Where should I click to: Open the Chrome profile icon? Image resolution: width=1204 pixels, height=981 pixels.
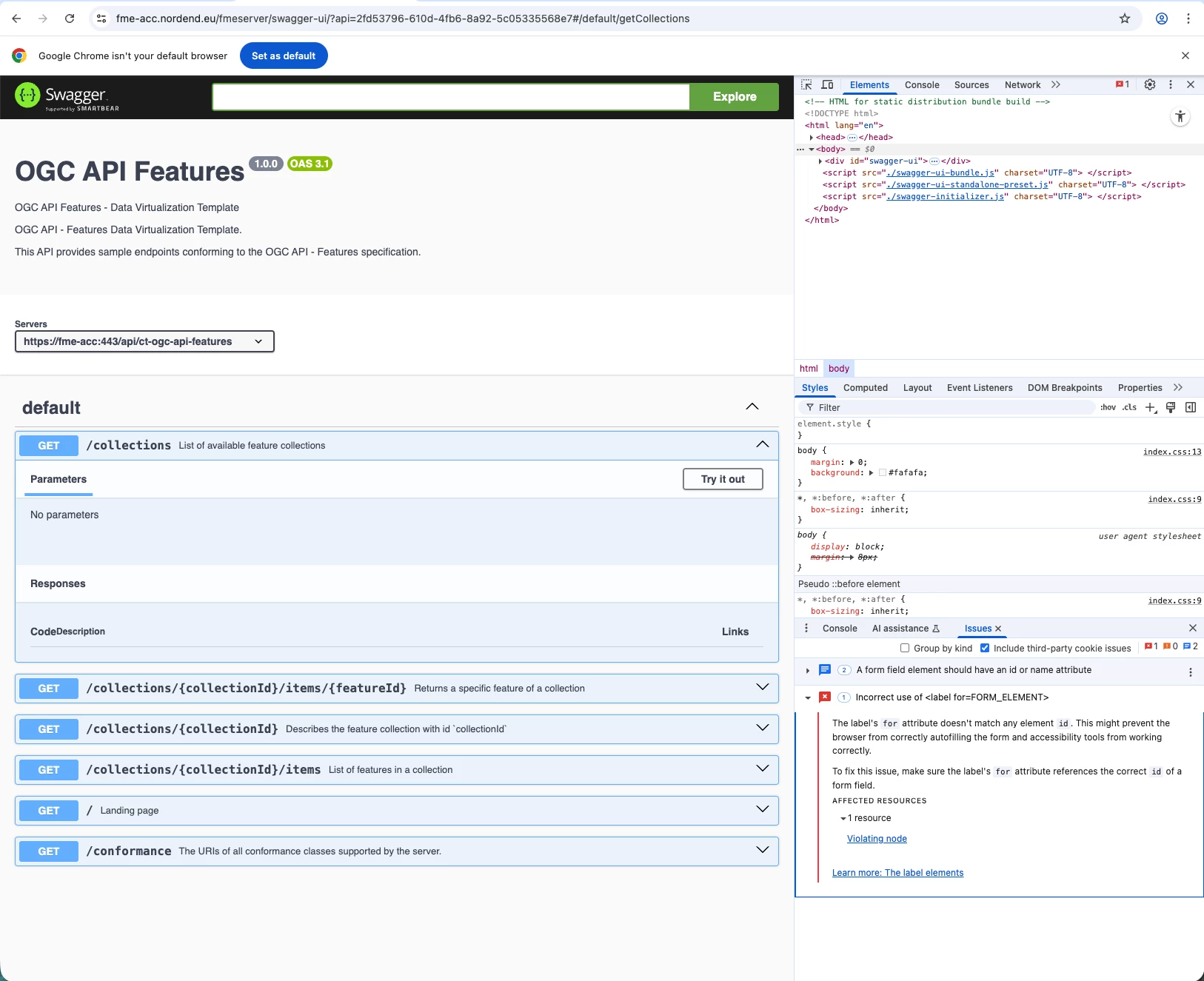click(1162, 19)
